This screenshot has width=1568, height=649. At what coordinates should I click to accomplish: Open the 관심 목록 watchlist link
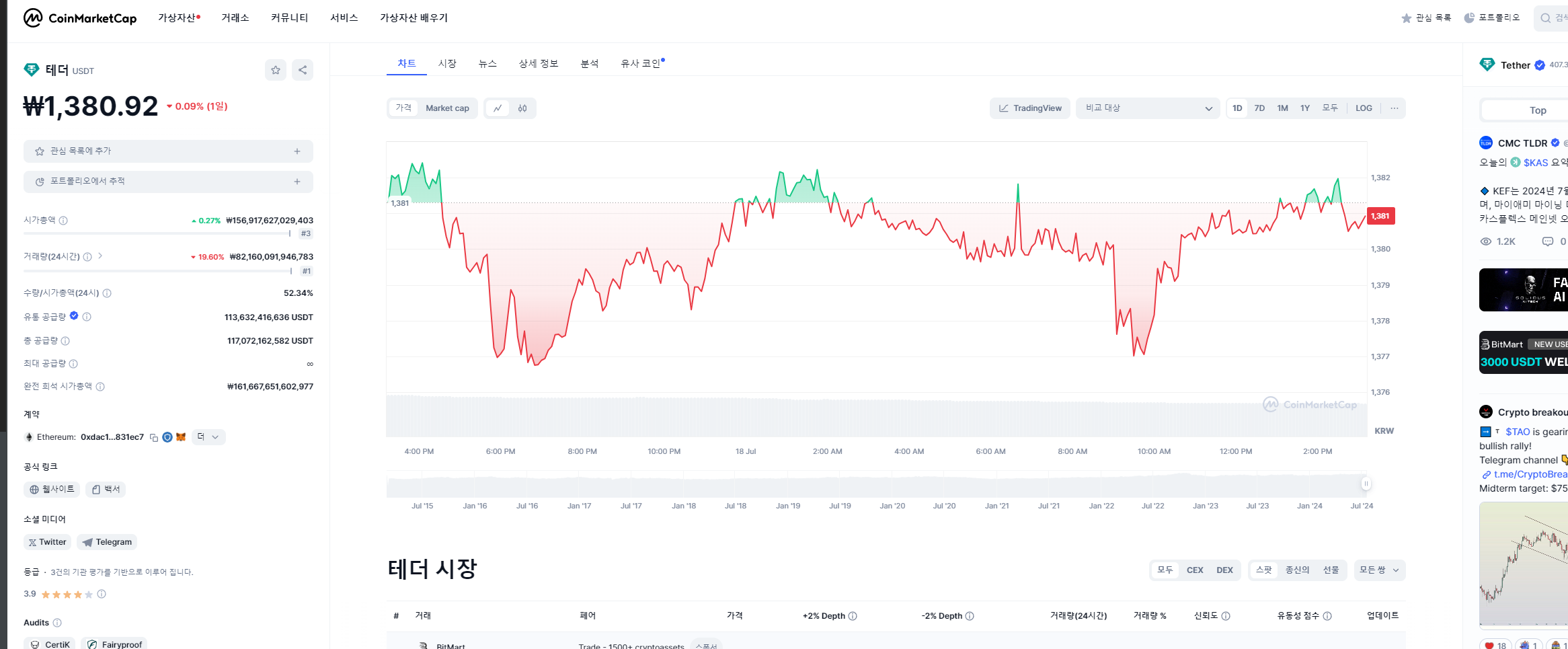(1426, 18)
